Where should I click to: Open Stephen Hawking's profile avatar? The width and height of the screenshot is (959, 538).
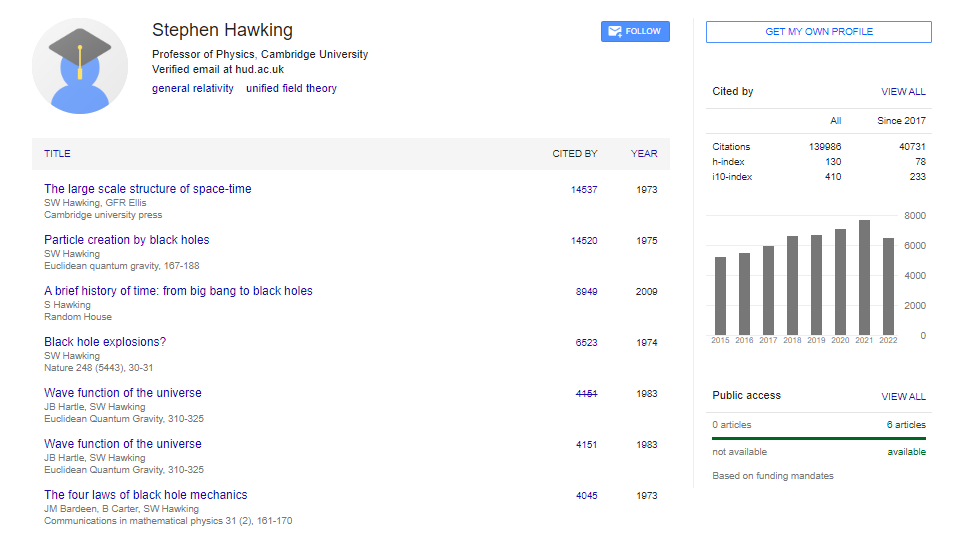[x=80, y=66]
